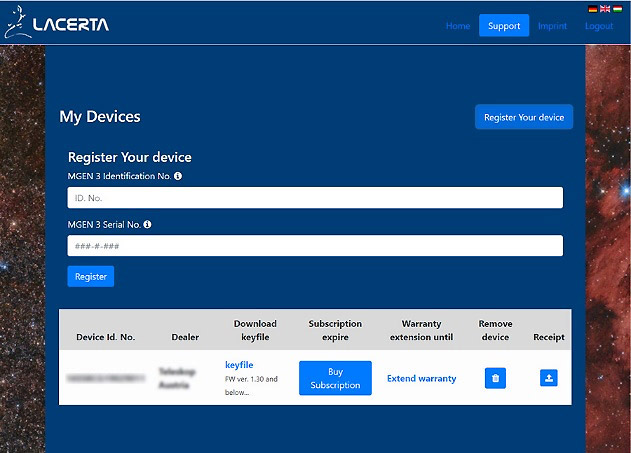Select the Subscription expire column header
This screenshot has height=453, width=631.
click(335, 330)
